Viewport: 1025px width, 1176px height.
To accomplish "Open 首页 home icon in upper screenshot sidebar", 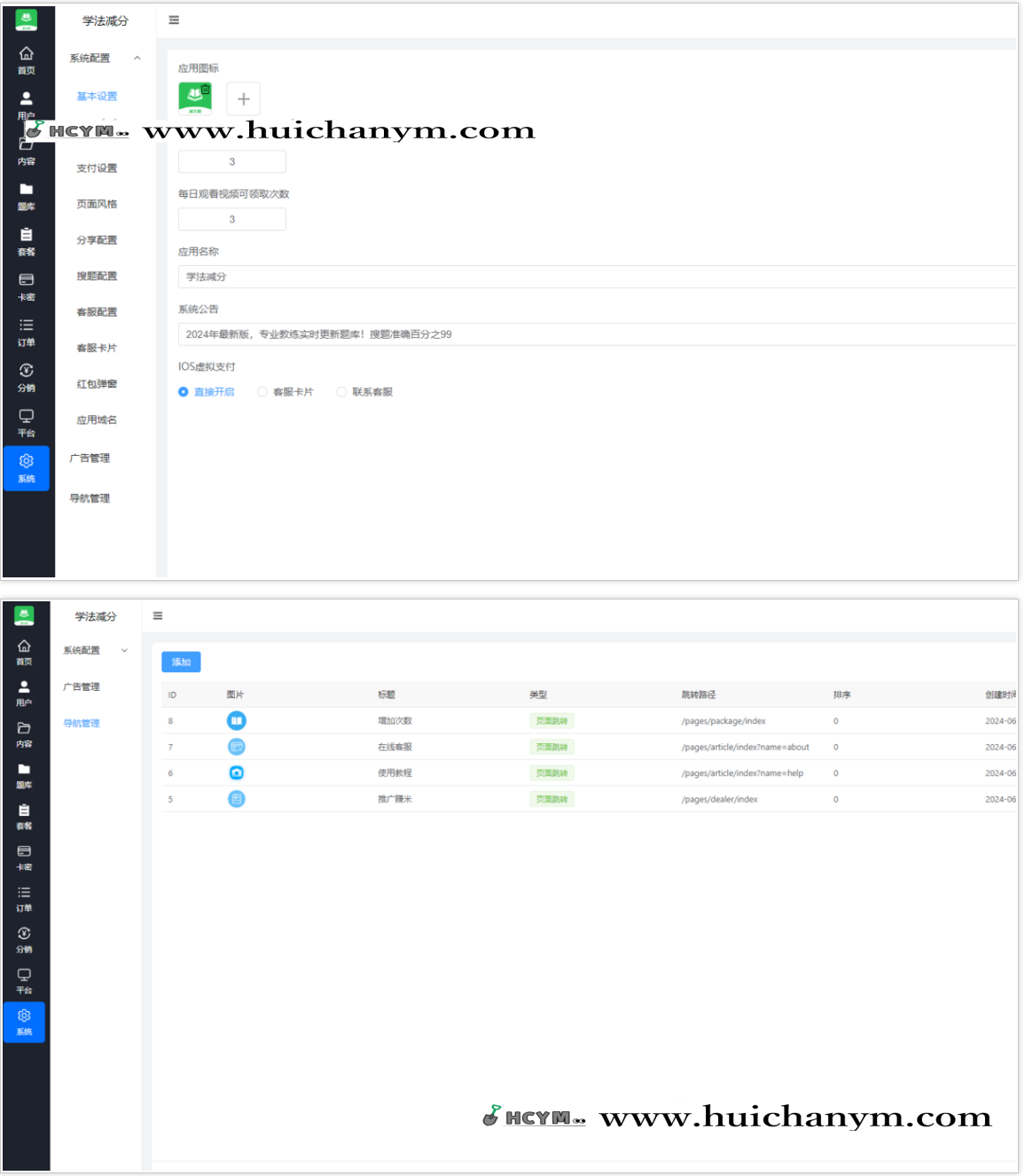I will tap(27, 54).
